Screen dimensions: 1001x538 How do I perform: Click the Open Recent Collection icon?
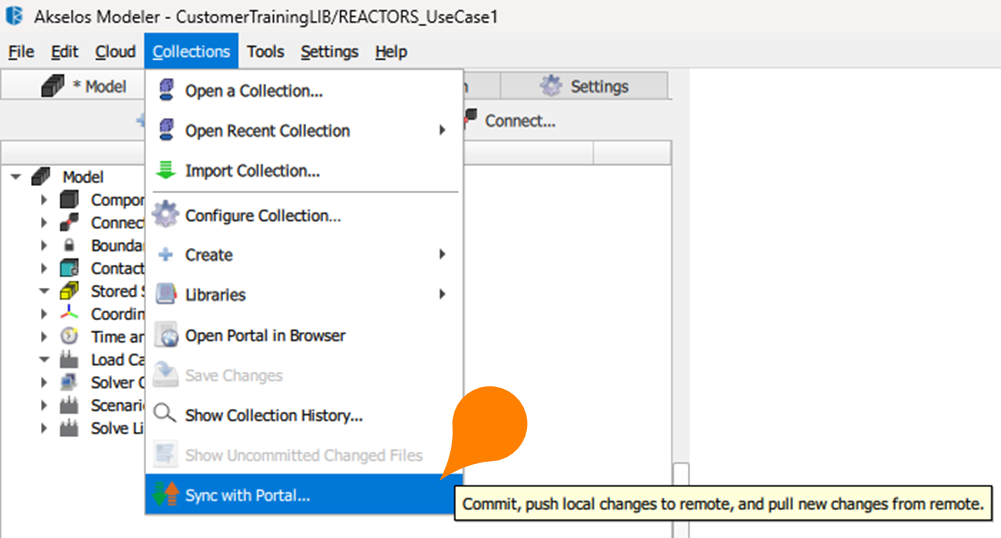pos(166,130)
